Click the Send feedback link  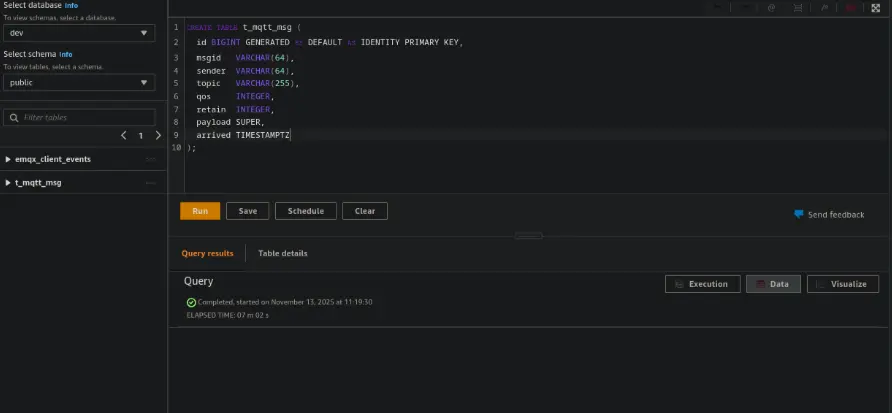pos(829,214)
